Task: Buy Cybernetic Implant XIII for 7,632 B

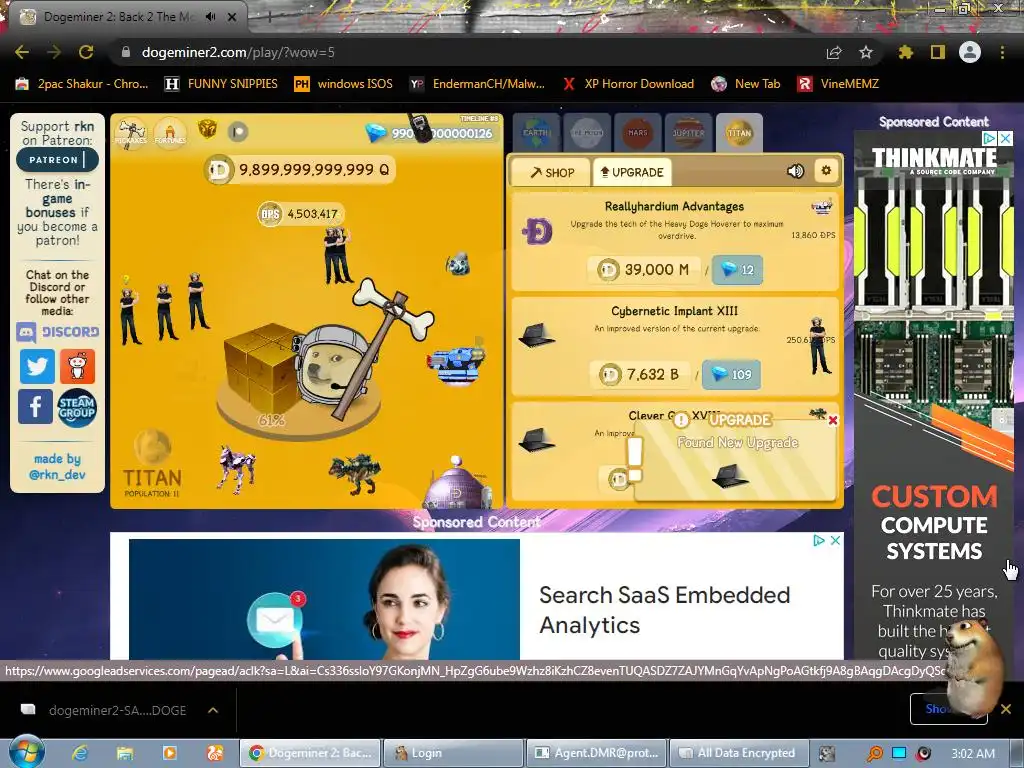Action: click(x=640, y=374)
